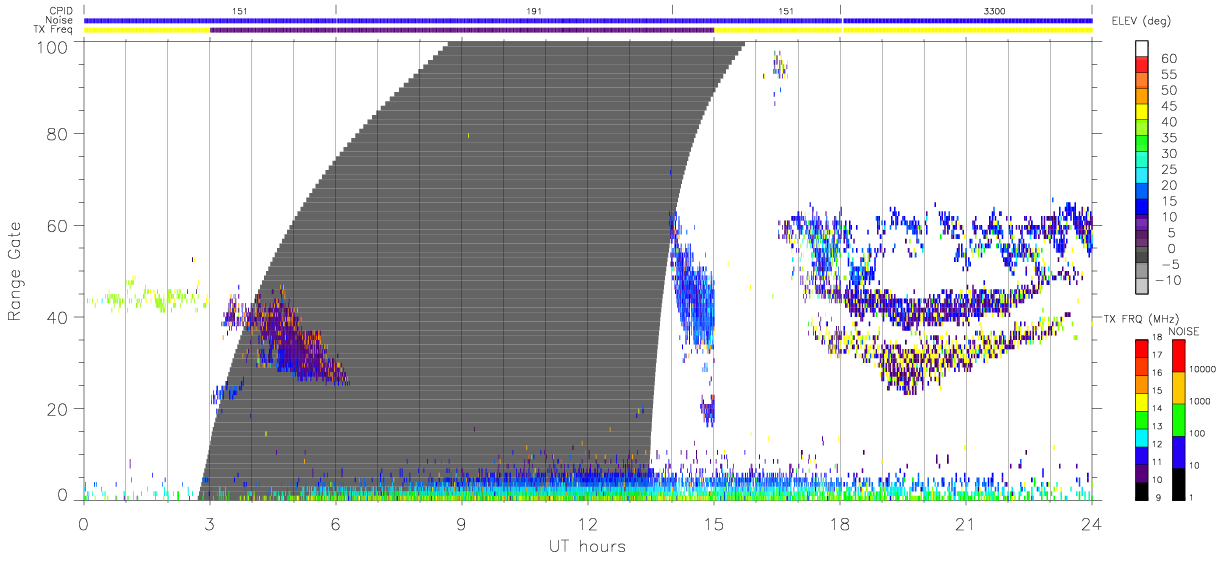The height and width of the screenshot is (567, 1228).
Task: Click the NOISE legend label '10000'
Action: coord(1201,371)
